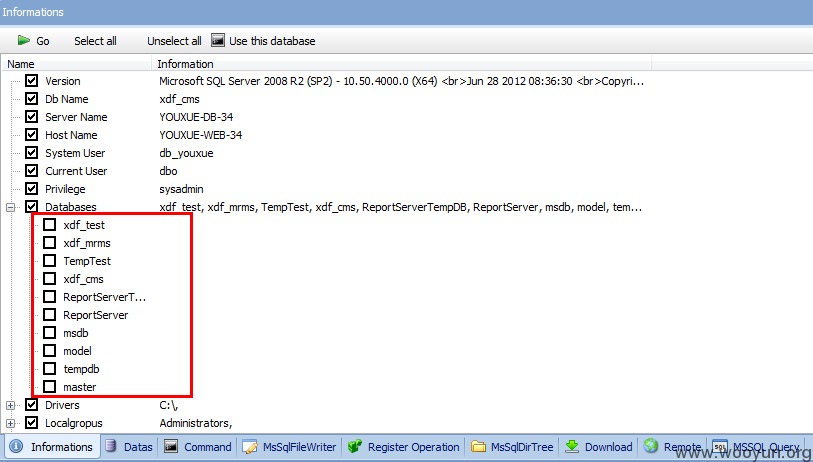Click the sysadmin privilege value
This screenshot has width=813, height=462.
181,189
